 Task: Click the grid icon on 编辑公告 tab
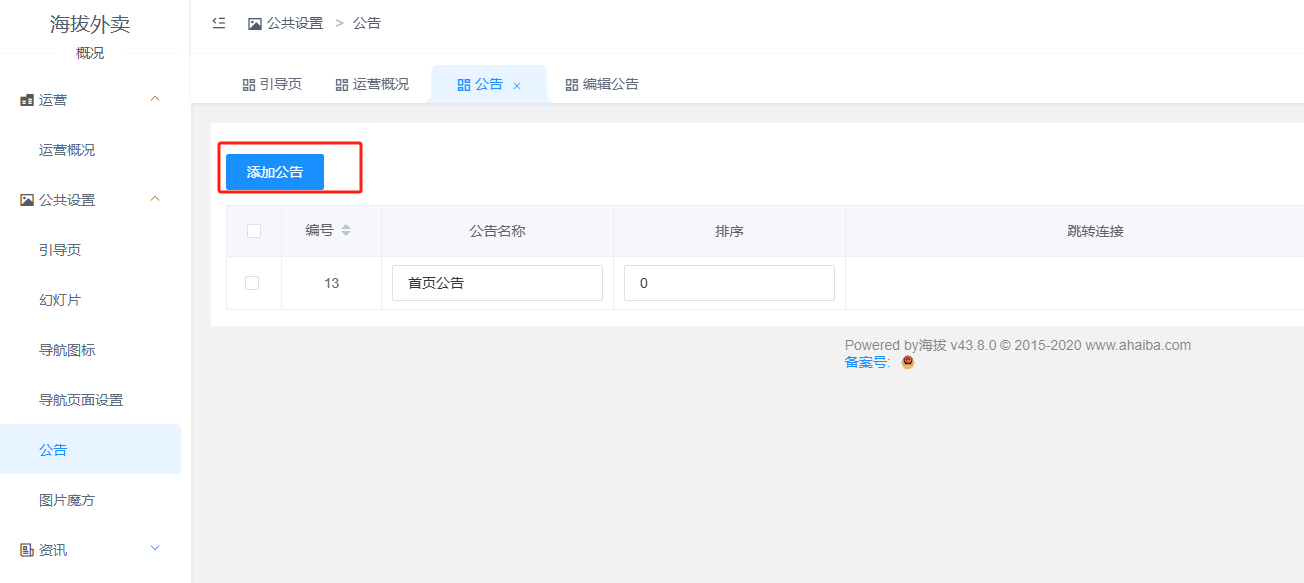tap(572, 85)
